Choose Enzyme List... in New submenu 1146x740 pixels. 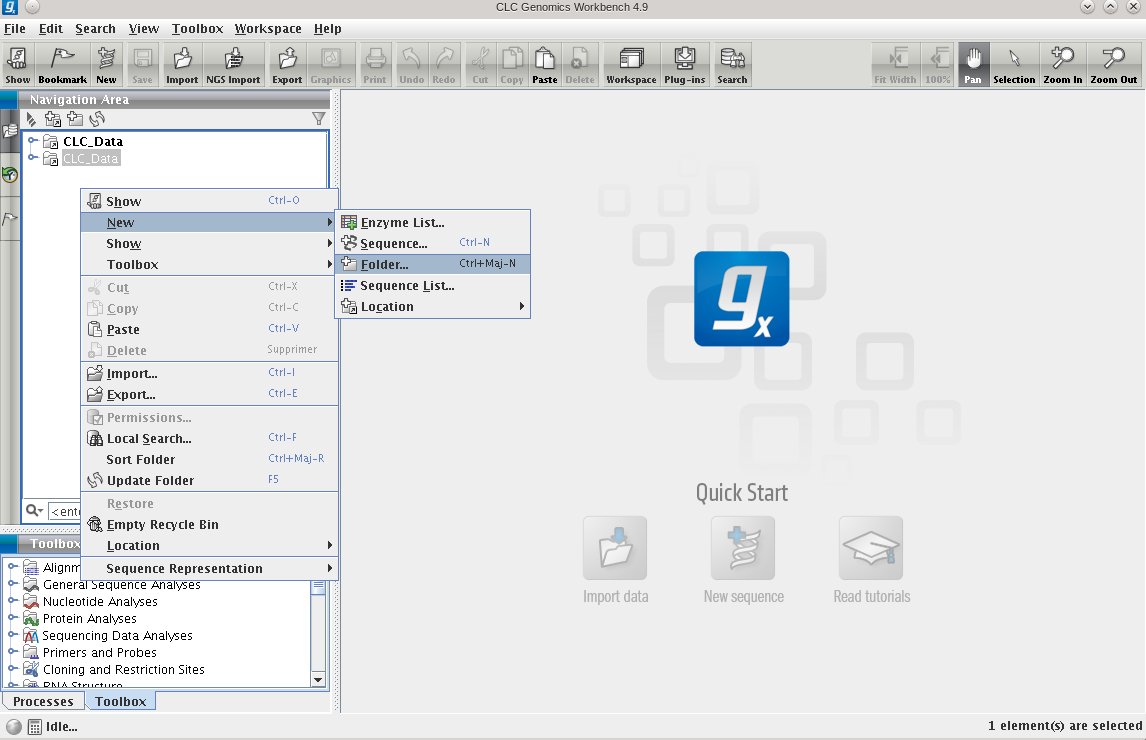click(x=433, y=222)
